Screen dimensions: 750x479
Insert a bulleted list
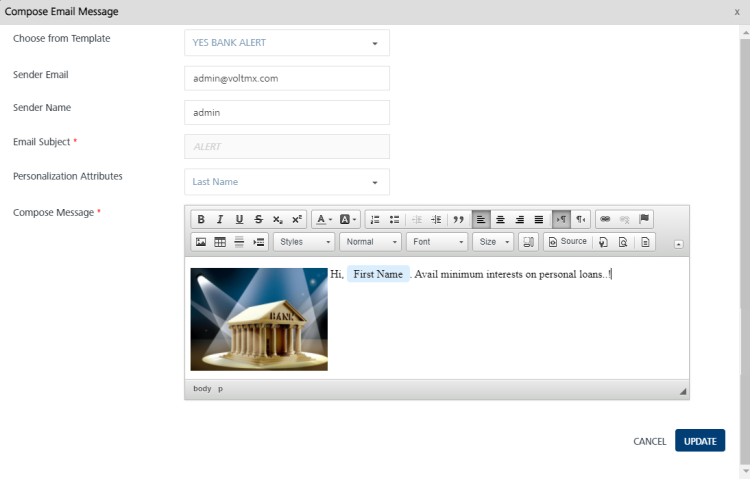[394, 219]
